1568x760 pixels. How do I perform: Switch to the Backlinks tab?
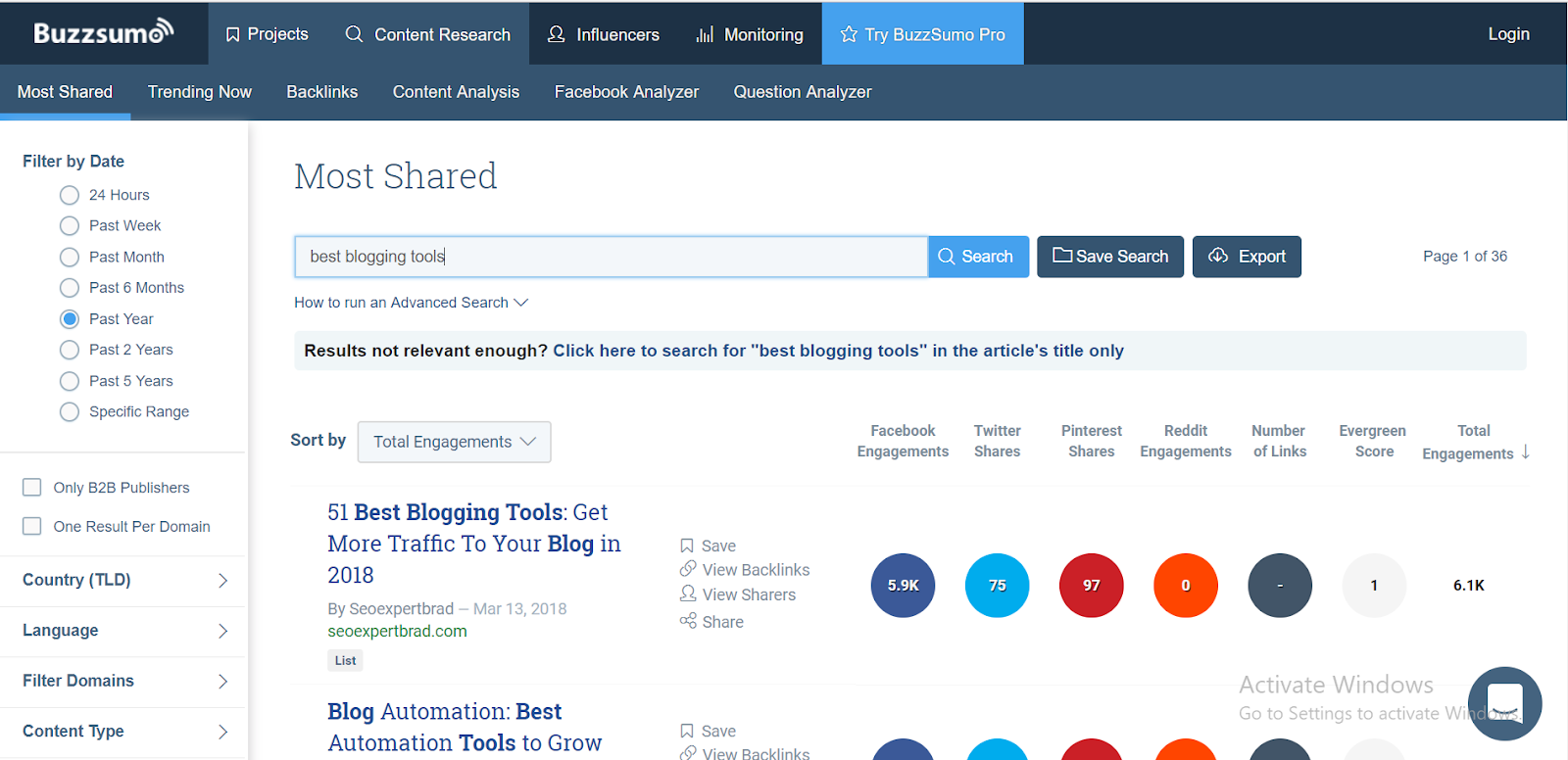coord(322,92)
